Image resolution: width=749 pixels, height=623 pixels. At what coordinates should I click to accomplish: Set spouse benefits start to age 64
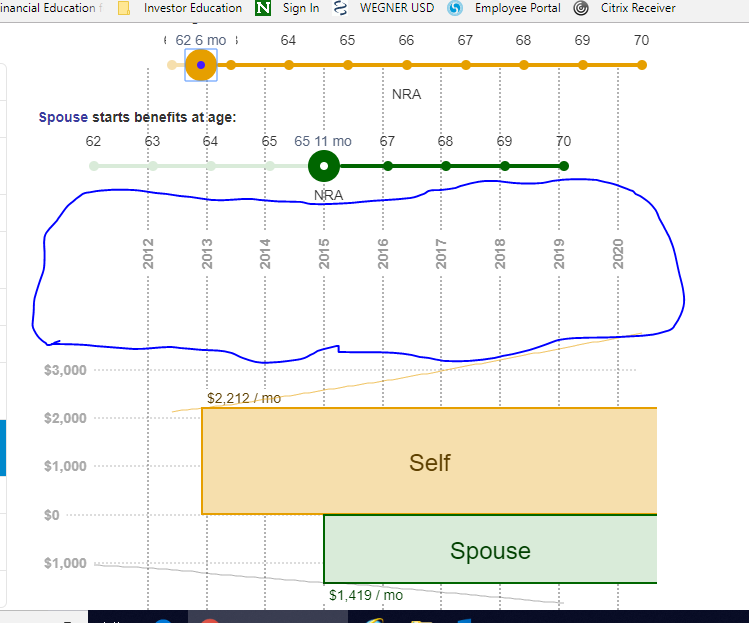[211, 166]
